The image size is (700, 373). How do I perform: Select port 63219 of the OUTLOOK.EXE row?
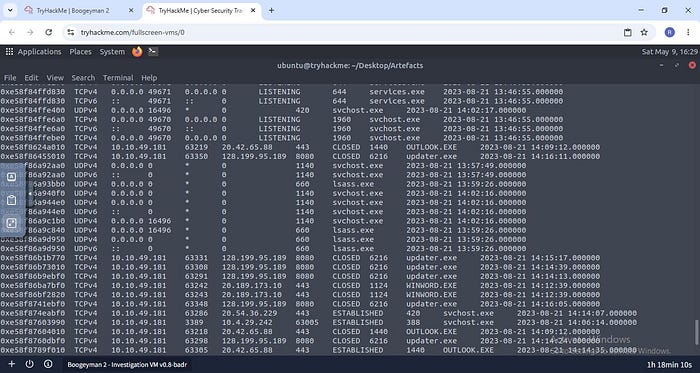pyautogui.click(x=196, y=147)
